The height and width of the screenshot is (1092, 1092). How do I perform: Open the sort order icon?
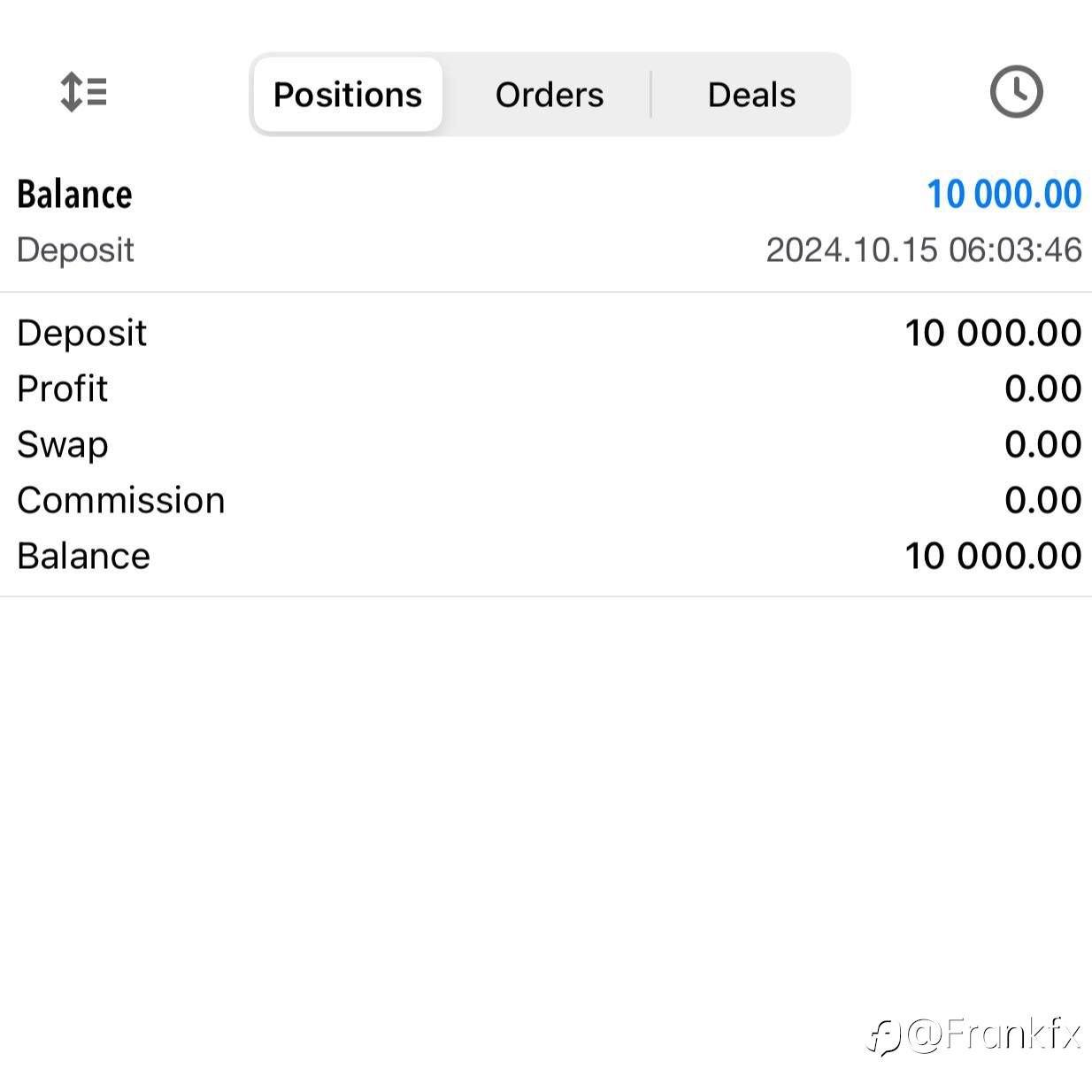click(x=84, y=92)
